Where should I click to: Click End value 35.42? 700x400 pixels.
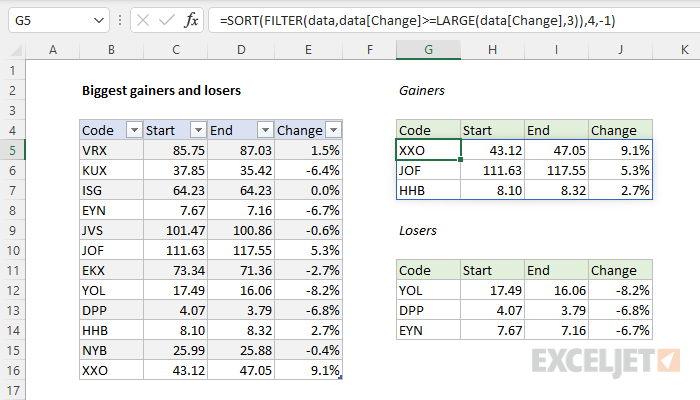click(241, 171)
